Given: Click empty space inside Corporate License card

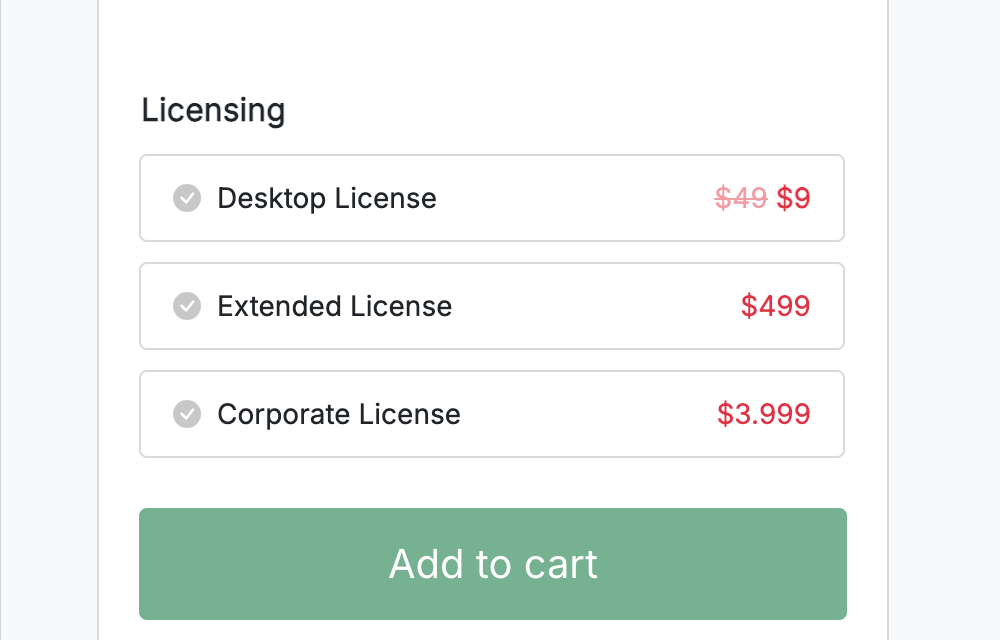Looking at the screenshot, I should (x=587, y=414).
